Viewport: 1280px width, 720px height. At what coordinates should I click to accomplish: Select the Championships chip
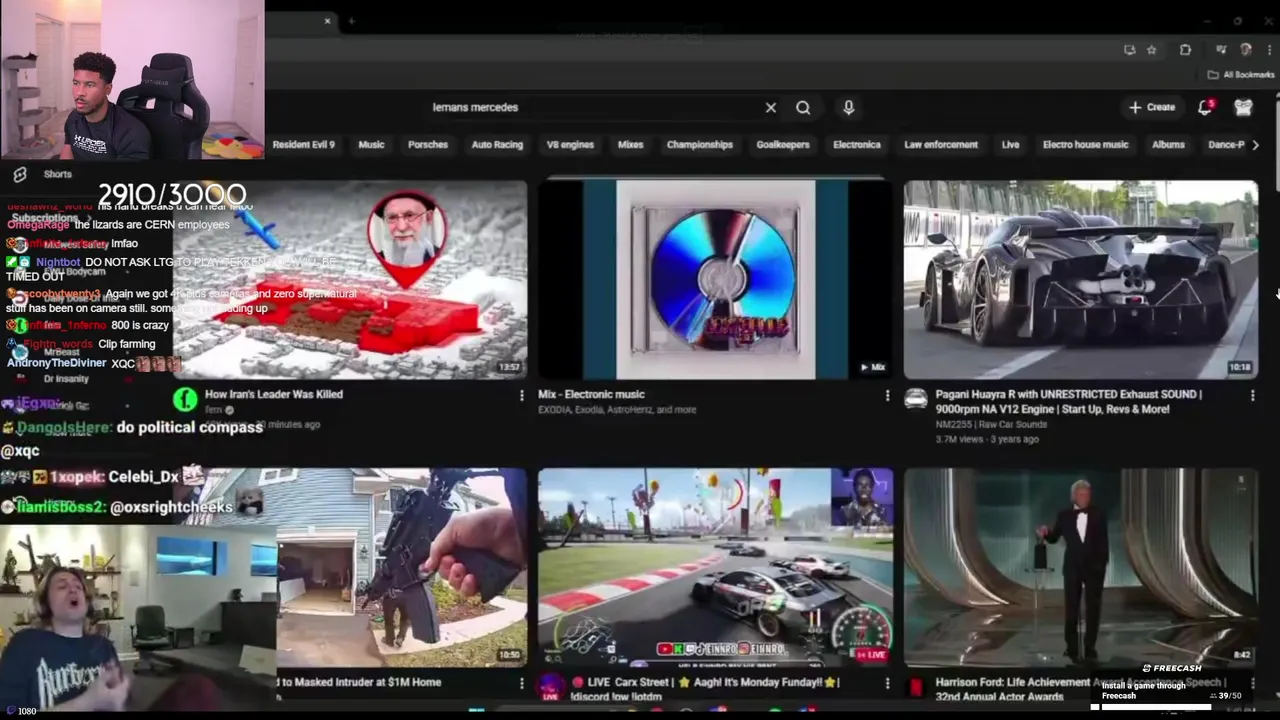click(x=700, y=145)
